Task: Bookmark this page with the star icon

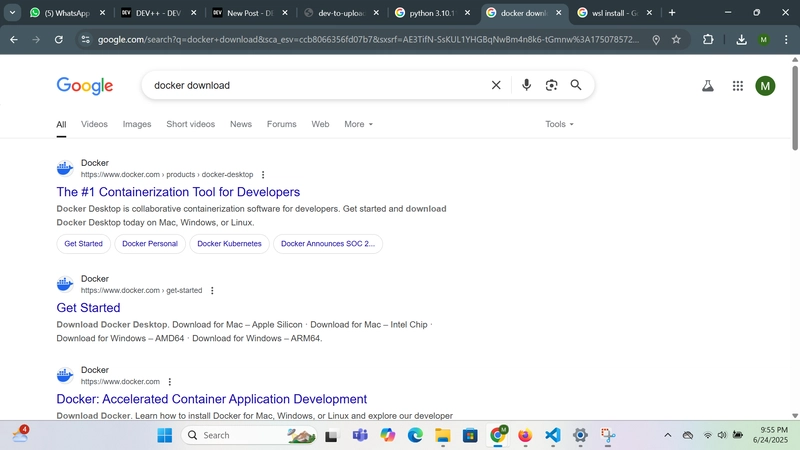Action: coord(676,39)
